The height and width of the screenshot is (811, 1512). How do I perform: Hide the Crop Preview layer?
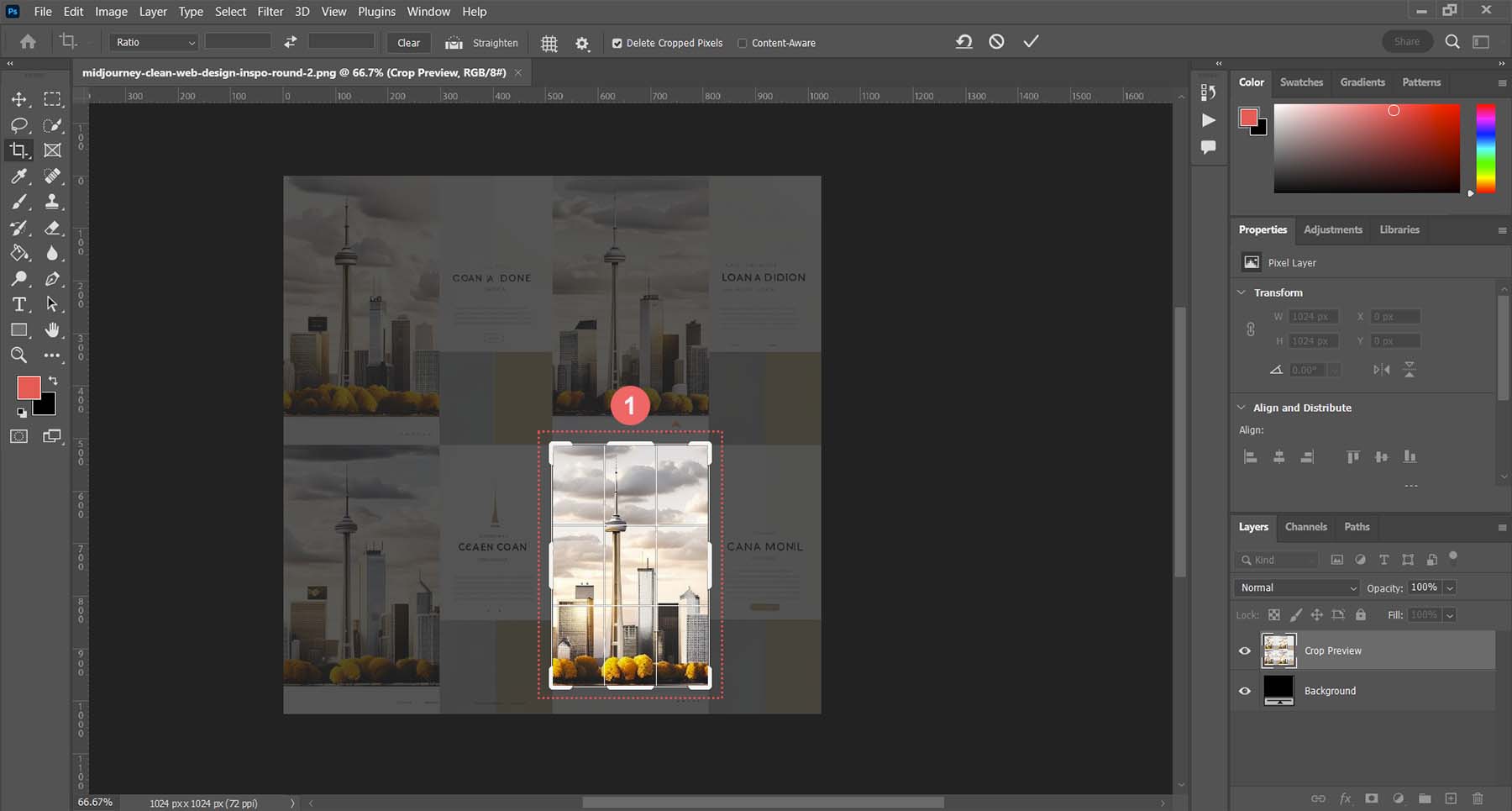pyautogui.click(x=1245, y=650)
